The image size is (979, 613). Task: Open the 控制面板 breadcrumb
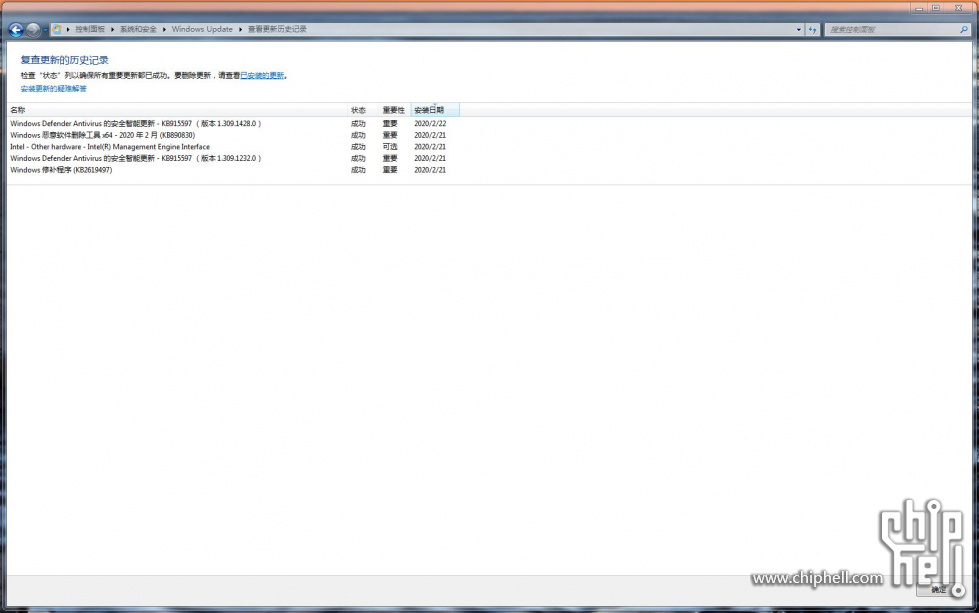(90, 29)
